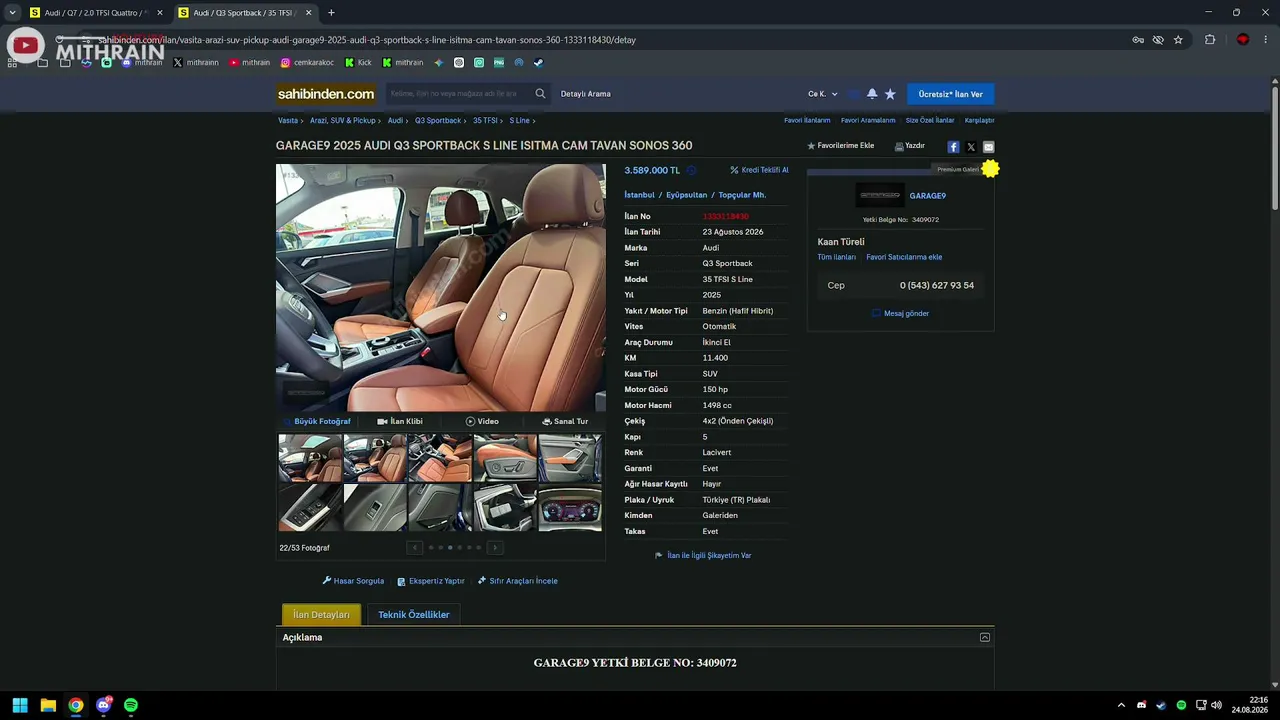
Task: Click inside the sahibinden search field
Action: [460, 94]
